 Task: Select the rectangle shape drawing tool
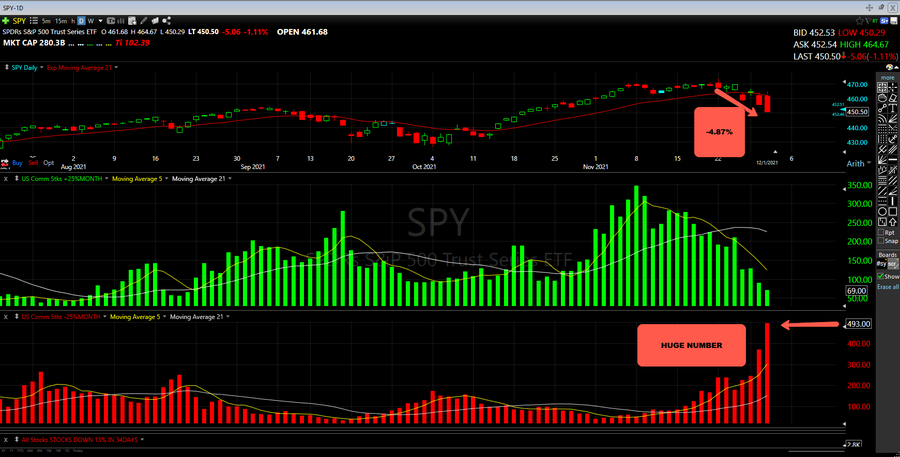click(x=893, y=211)
